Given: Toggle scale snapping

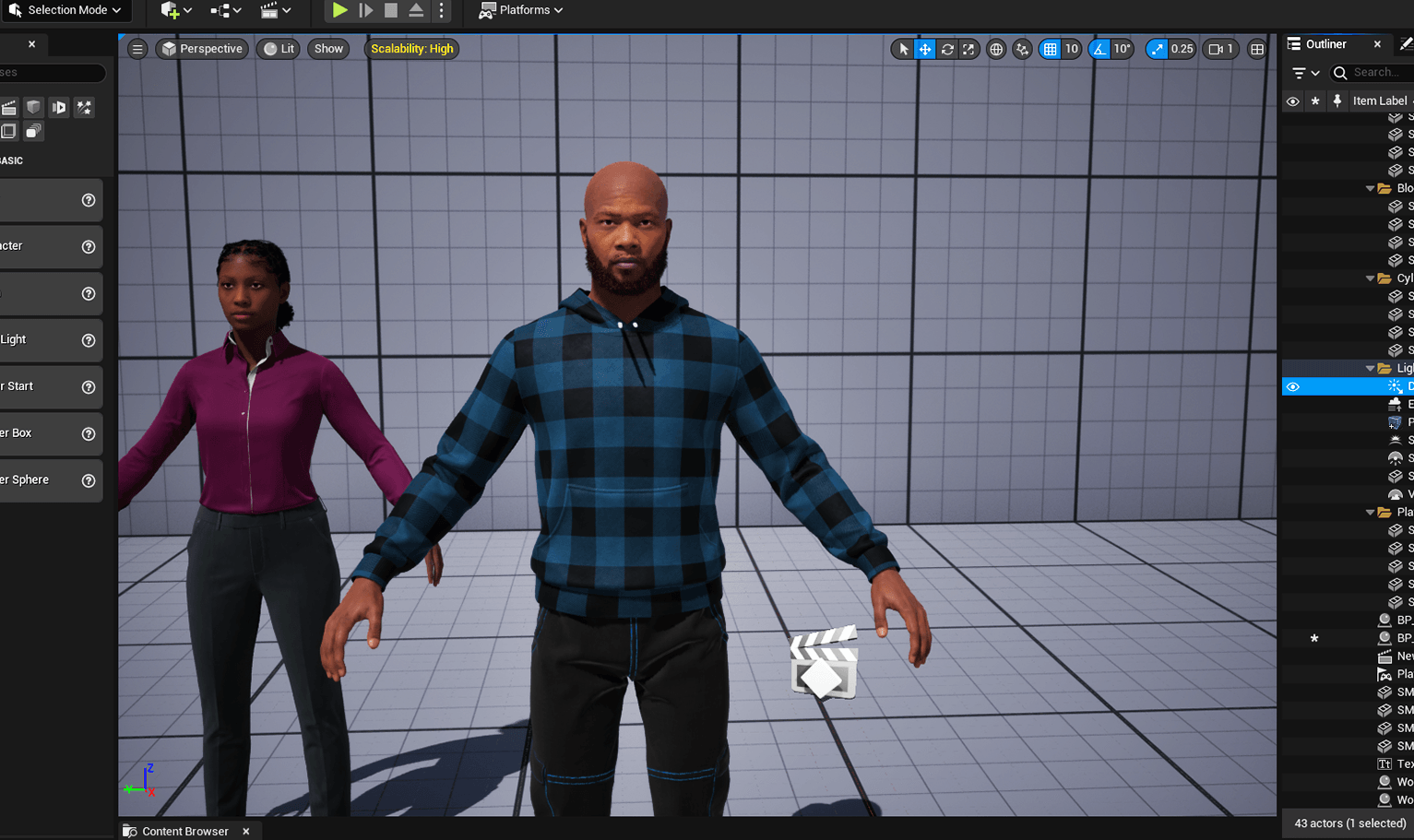Looking at the screenshot, I should click(1157, 49).
